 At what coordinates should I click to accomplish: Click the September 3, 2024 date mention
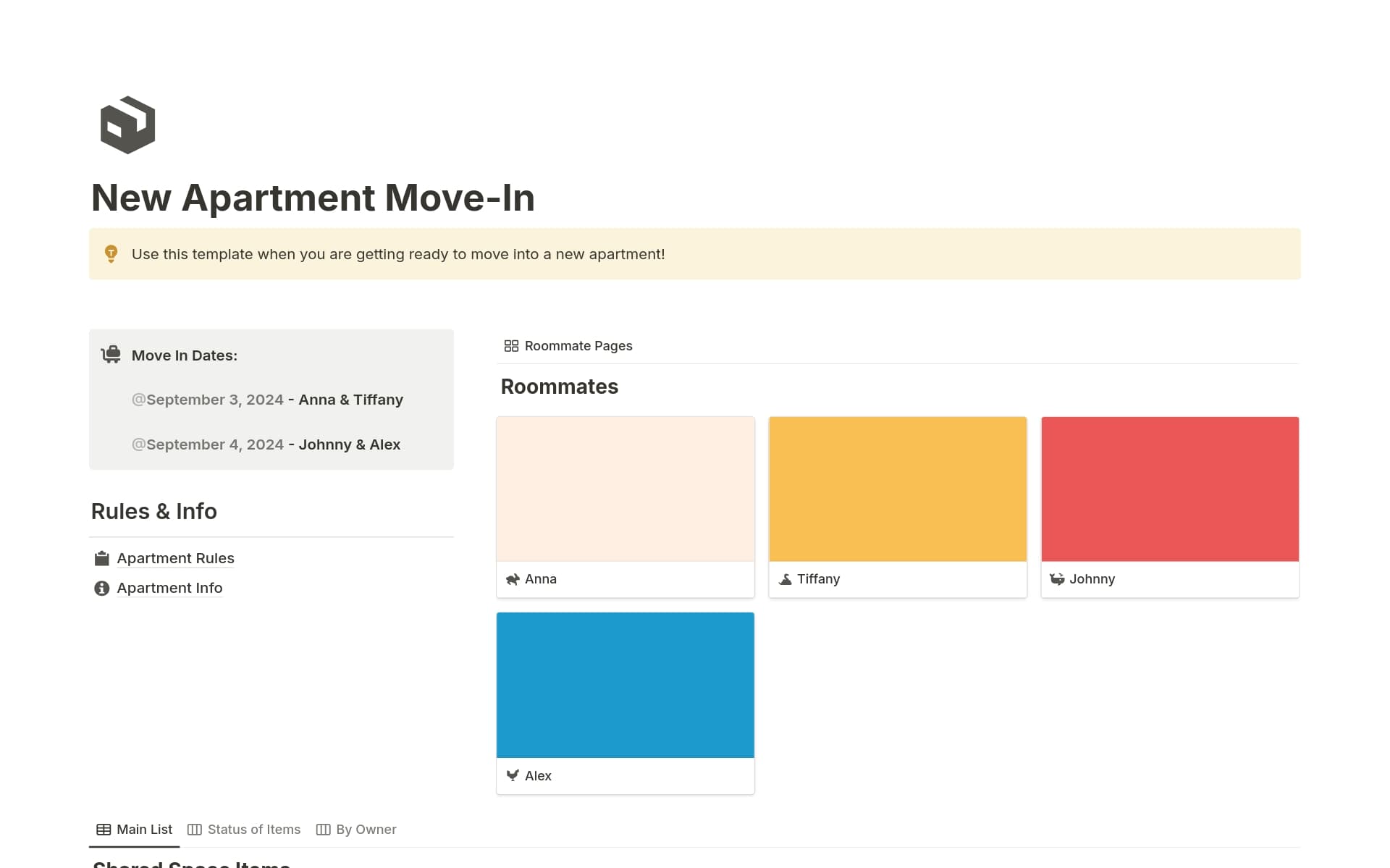208,400
